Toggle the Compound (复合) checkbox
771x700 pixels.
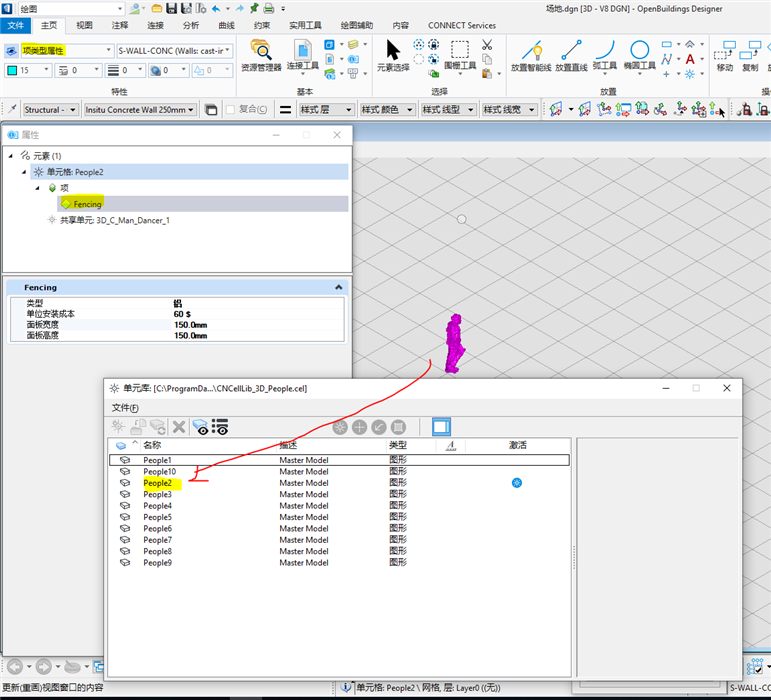click(230, 110)
